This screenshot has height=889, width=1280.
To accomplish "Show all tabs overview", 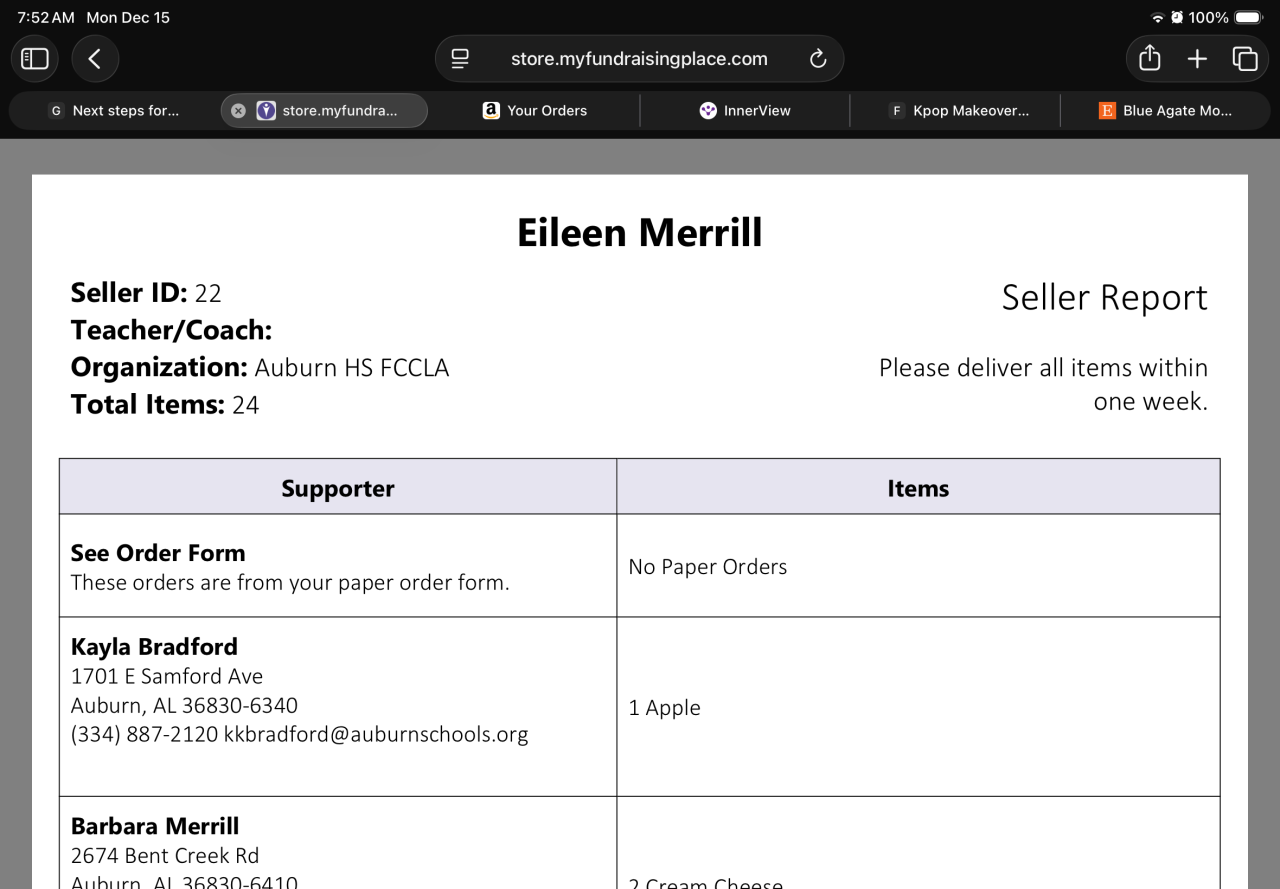I will tap(1245, 59).
